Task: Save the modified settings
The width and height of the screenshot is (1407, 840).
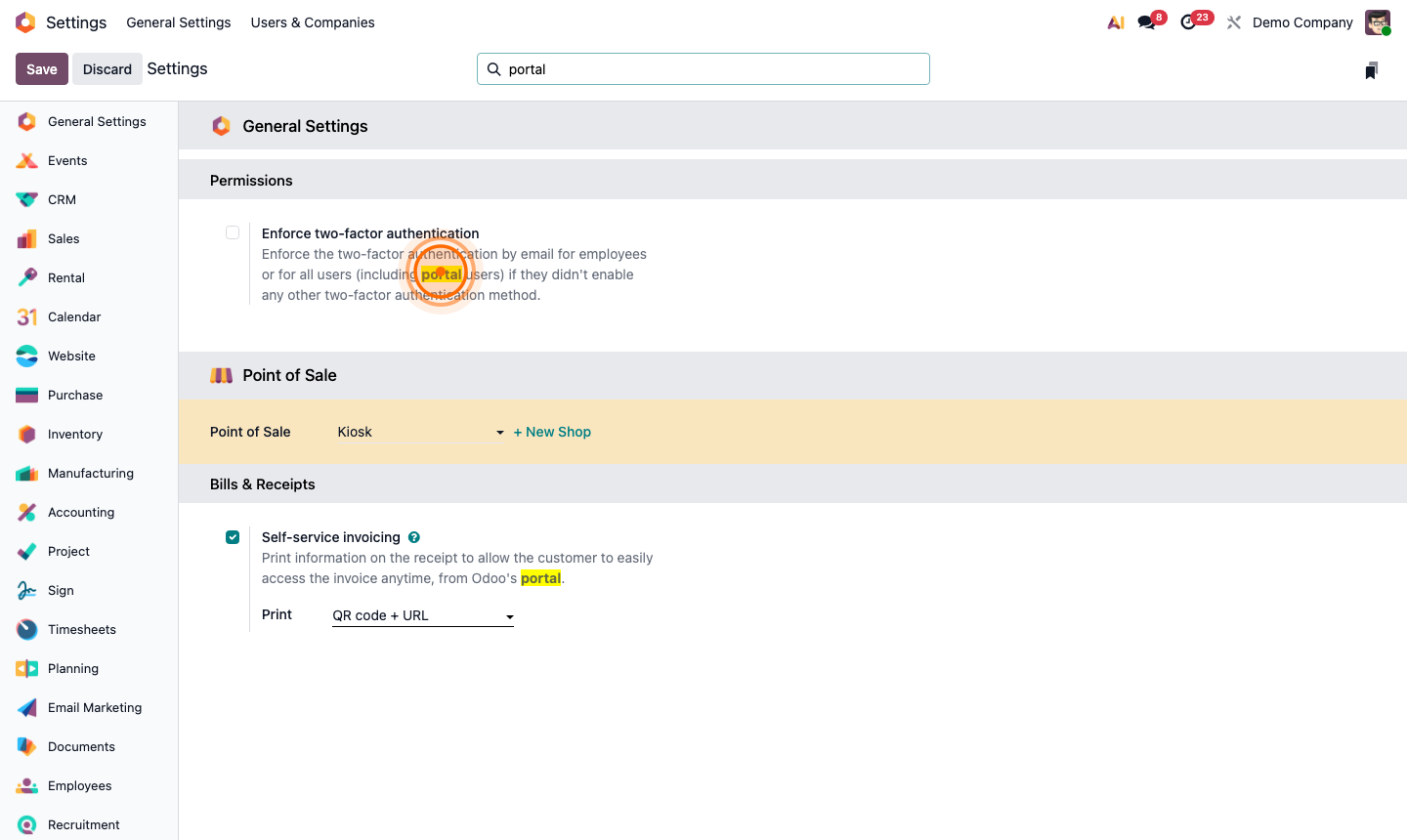Action: 41,68
